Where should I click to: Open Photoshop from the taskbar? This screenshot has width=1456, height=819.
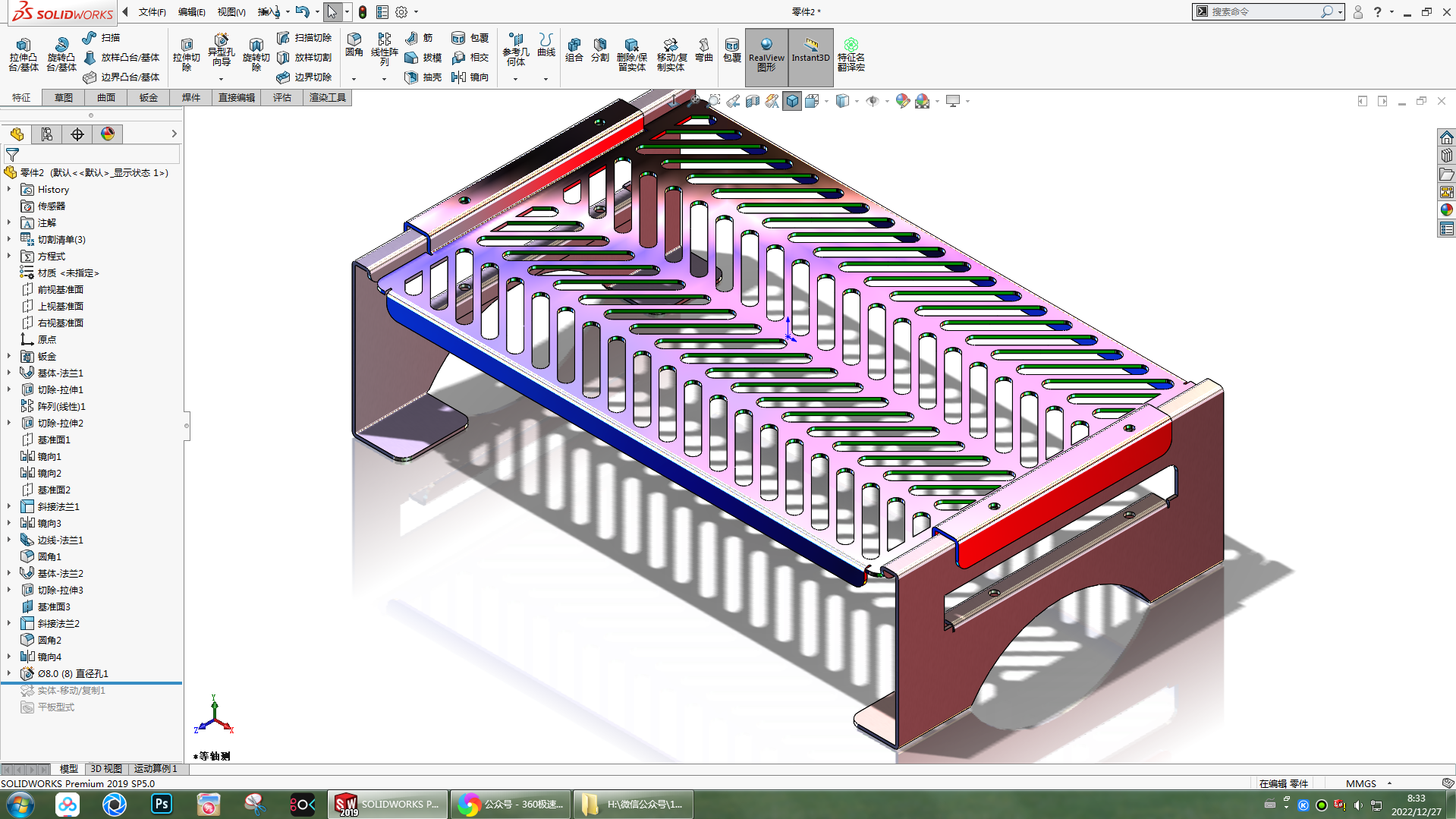tap(162, 805)
